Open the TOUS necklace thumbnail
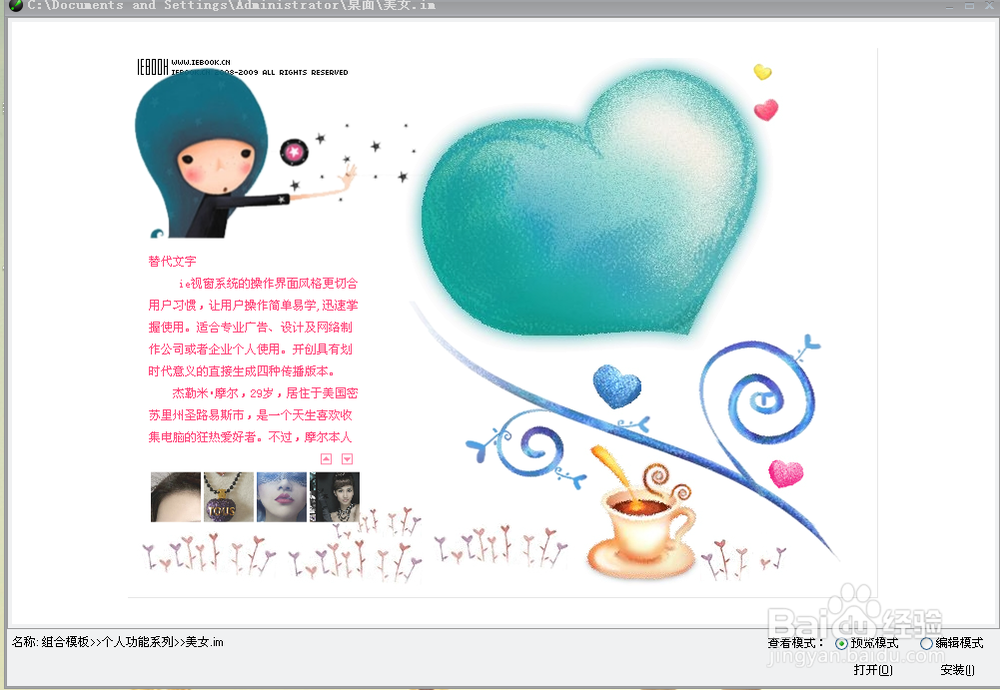 [229, 497]
